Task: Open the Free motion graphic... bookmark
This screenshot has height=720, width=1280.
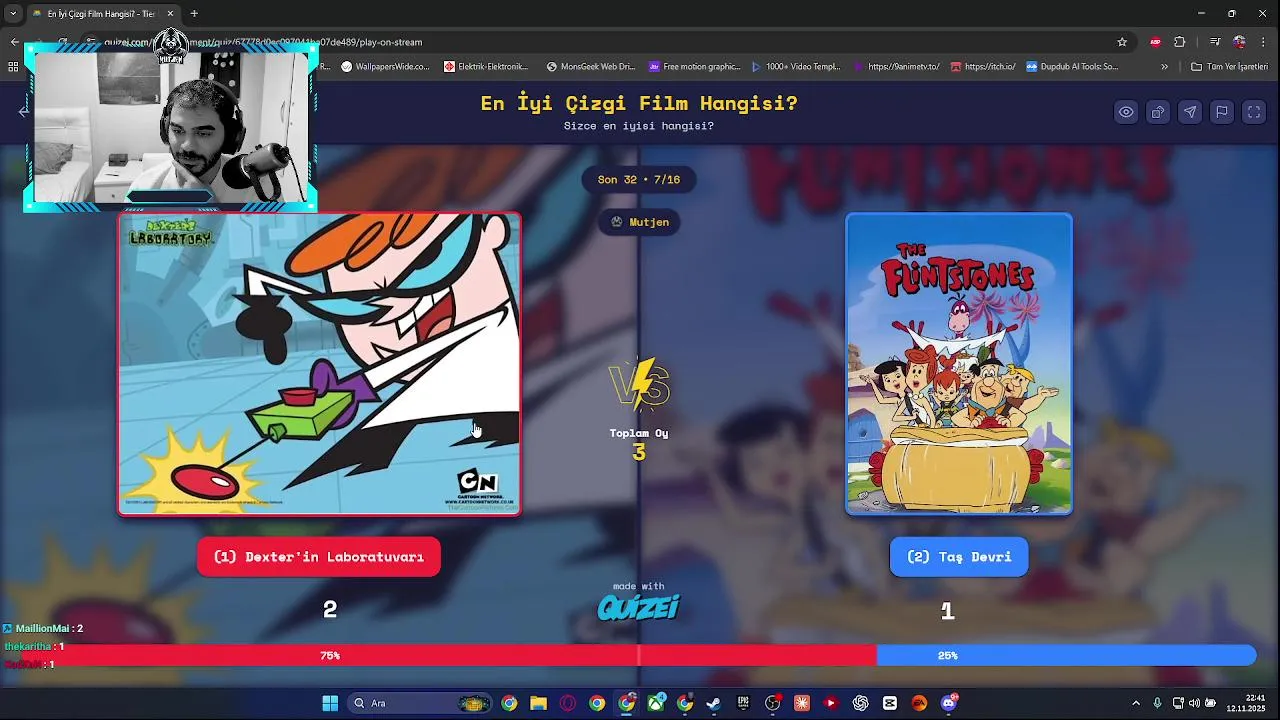Action: click(695, 67)
